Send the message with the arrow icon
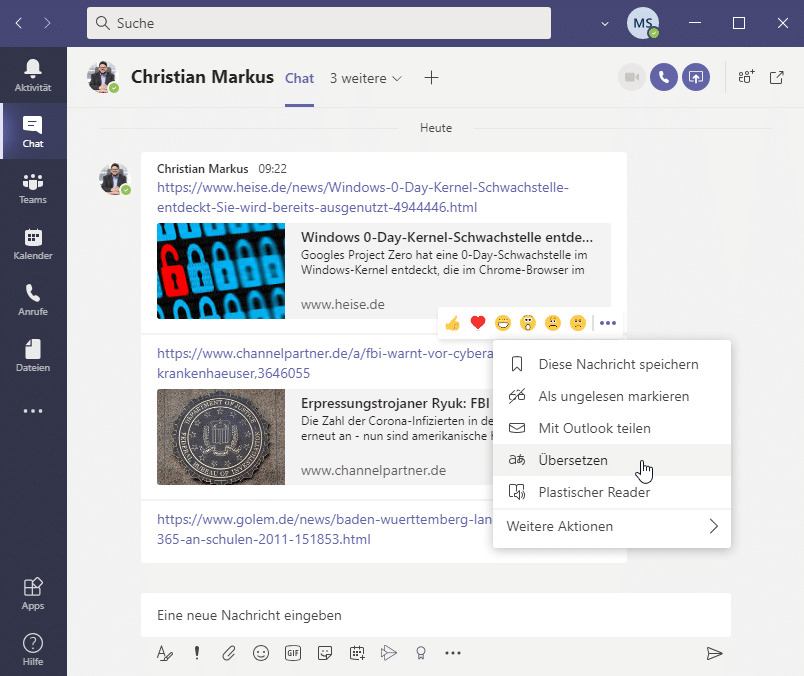Image resolution: width=804 pixels, height=676 pixels. [x=714, y=653]
